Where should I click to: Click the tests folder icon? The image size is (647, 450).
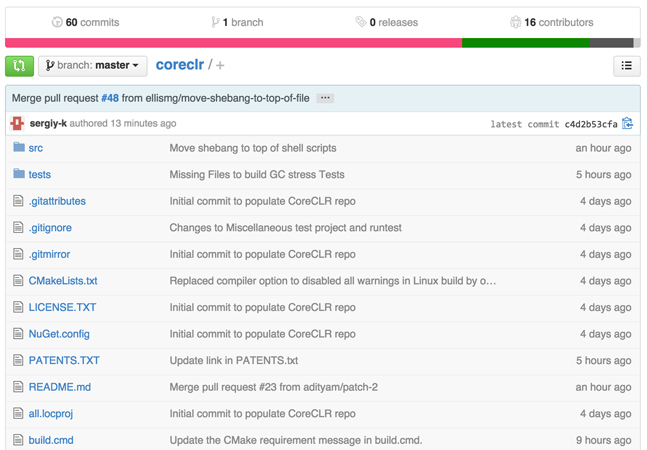(19, 173)
